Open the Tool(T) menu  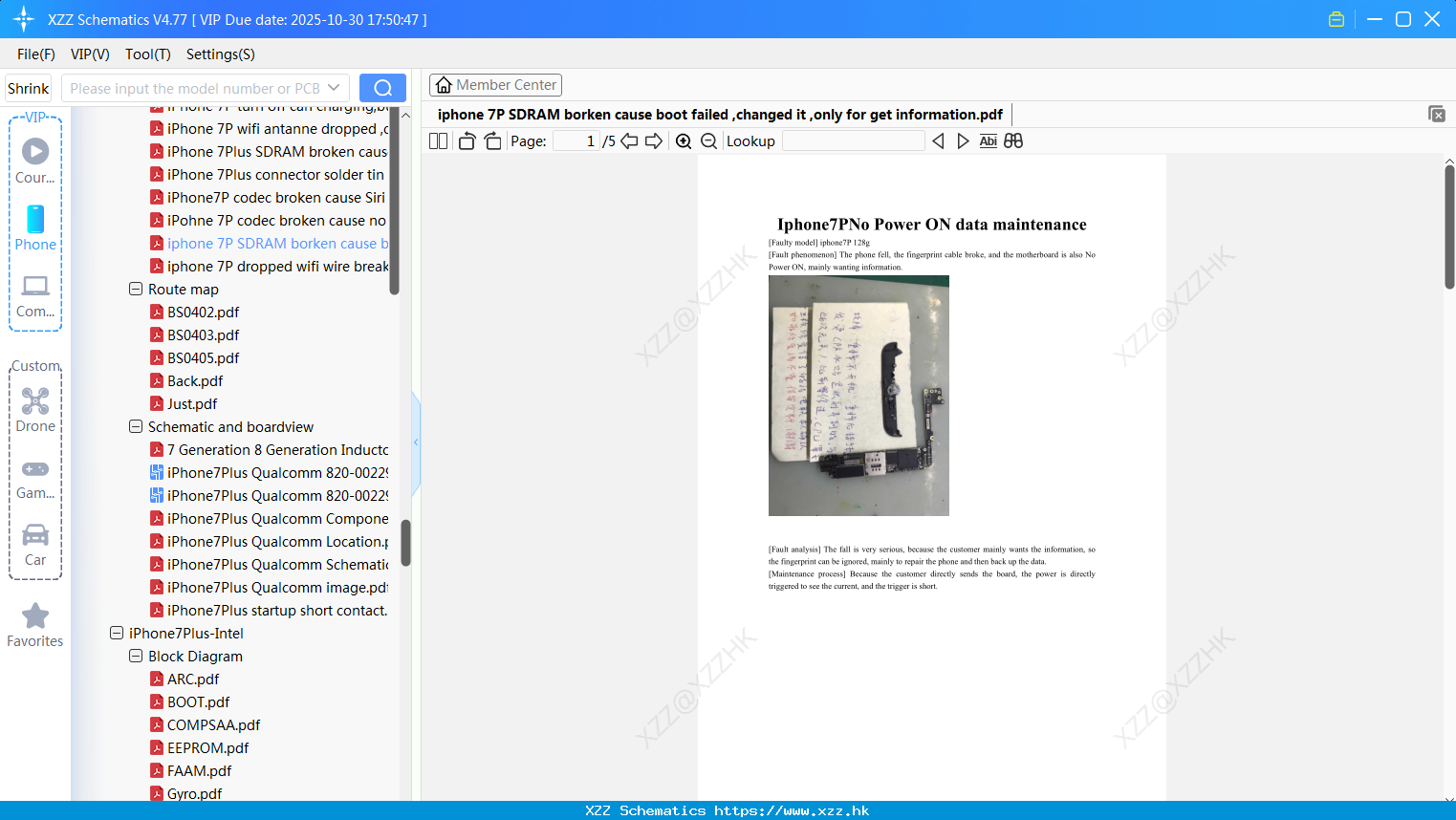pos(148,54)
